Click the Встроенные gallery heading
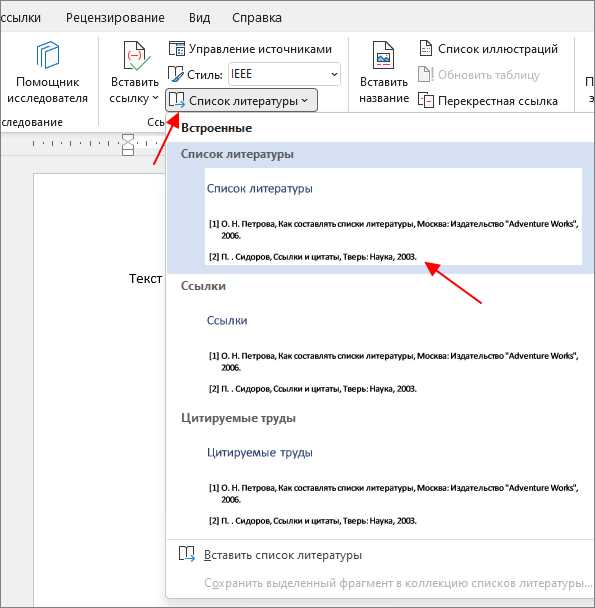This screenshot has width=595, height=608. [216, 128]
